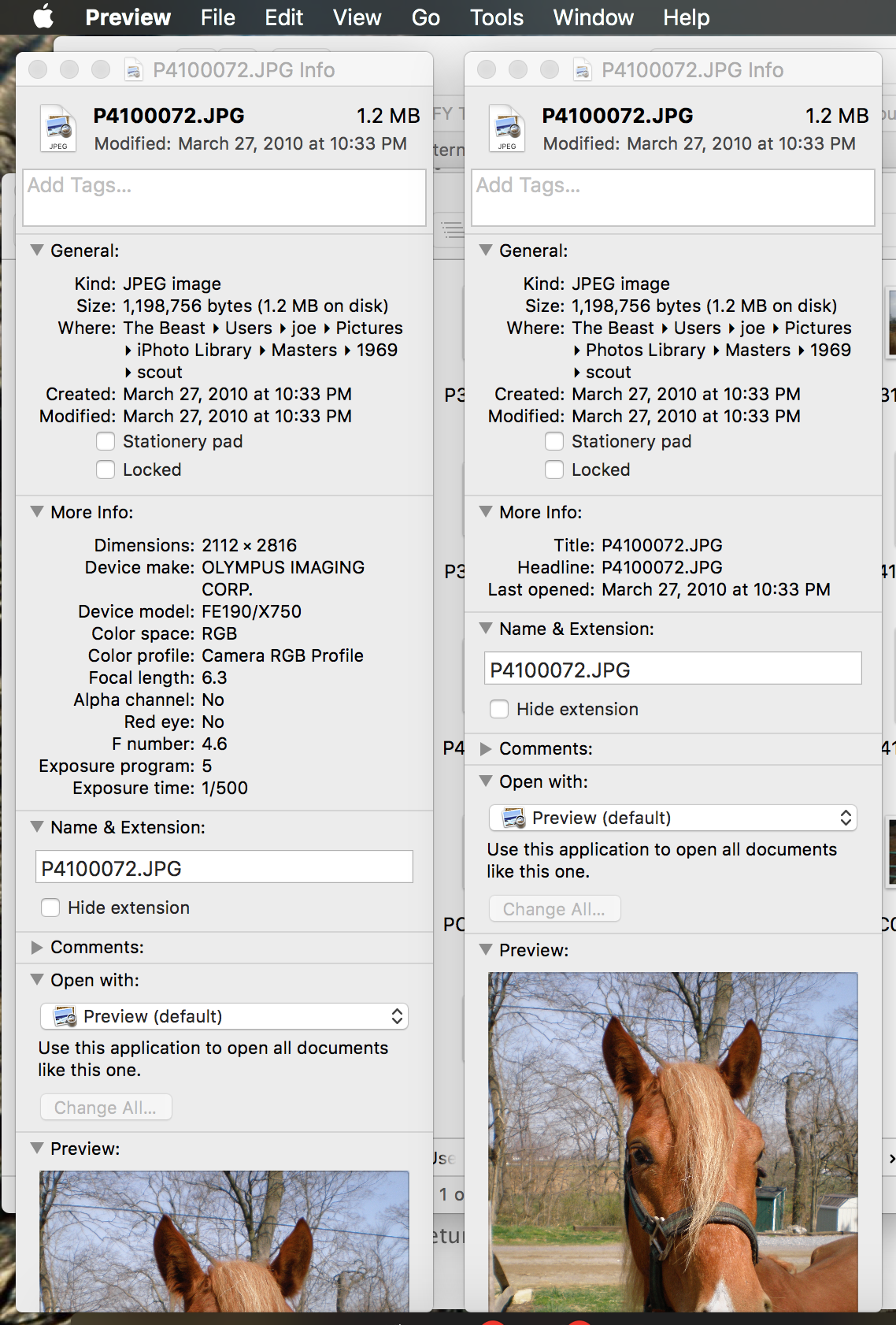Image resolution: width=896 pixels, height=1325 pixels.
Task: Collapse More Info section in right Info window
Action: coord(486,512)
